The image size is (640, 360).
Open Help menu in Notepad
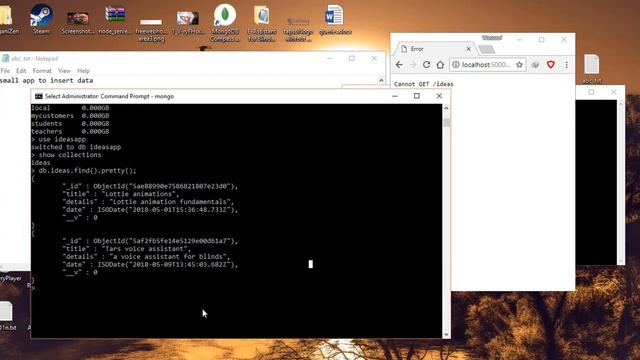click(x=83, y=71)
